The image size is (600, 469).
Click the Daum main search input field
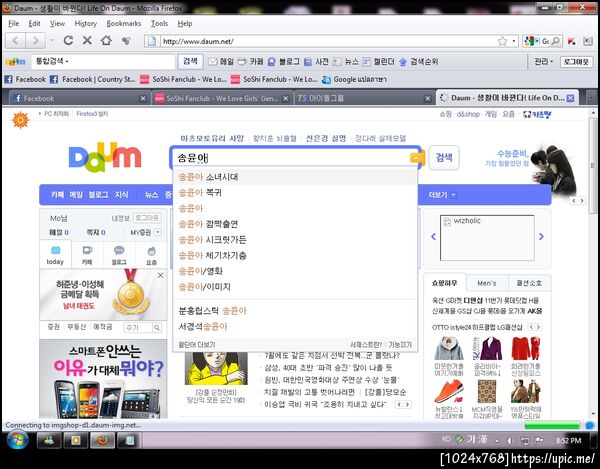291,157
